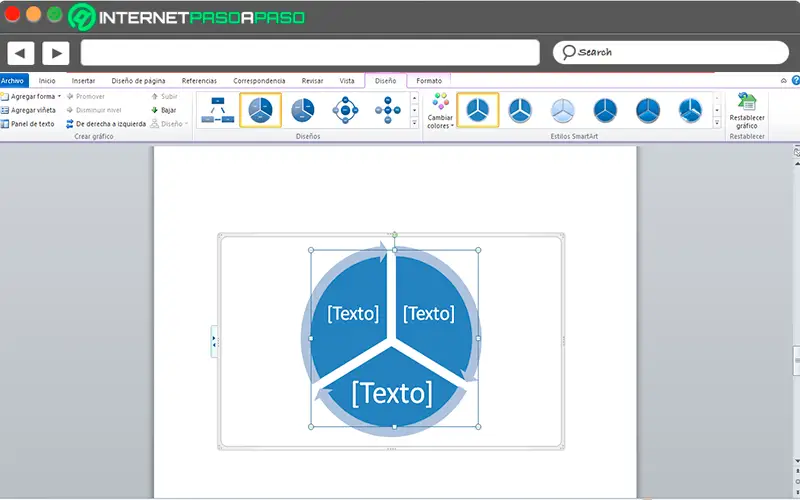
Task: Switch to the Insertar tab
Action: [x=83, y=81]
